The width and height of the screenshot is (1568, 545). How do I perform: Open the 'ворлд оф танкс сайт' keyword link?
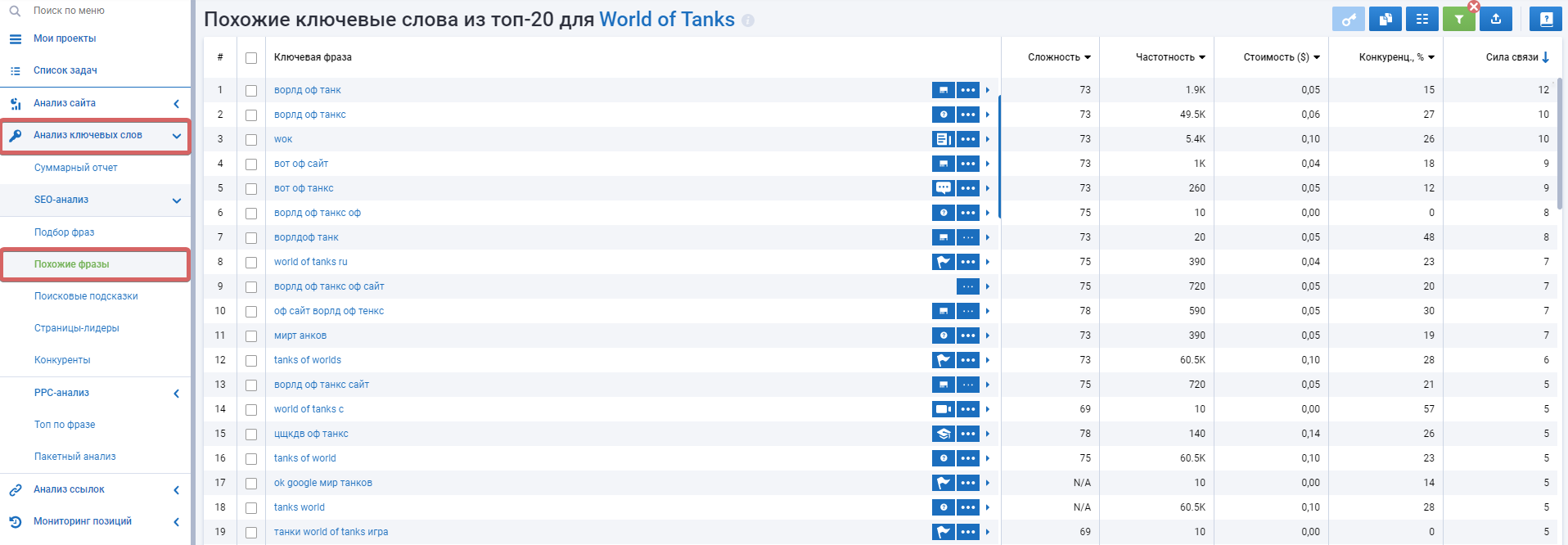click(322, 385)
